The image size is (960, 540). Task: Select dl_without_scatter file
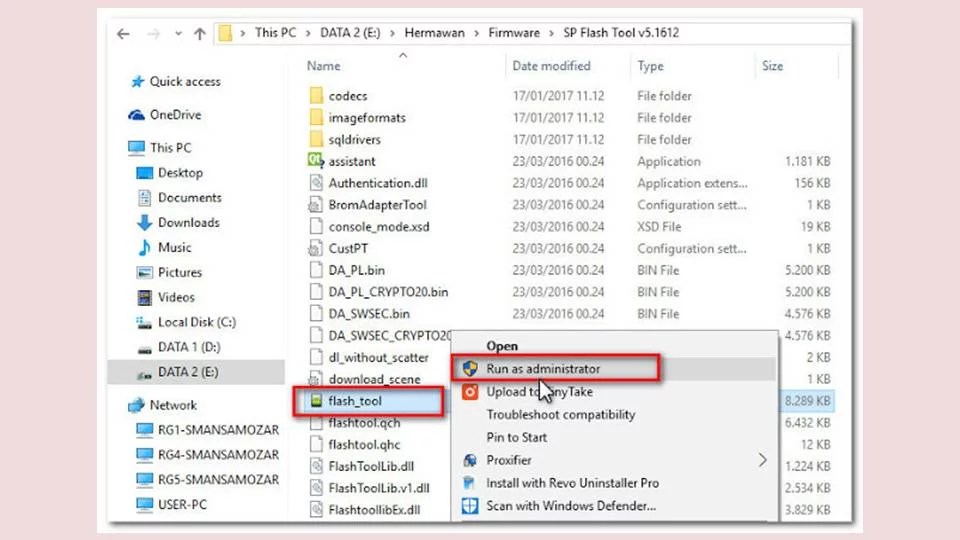click(378, 358)
